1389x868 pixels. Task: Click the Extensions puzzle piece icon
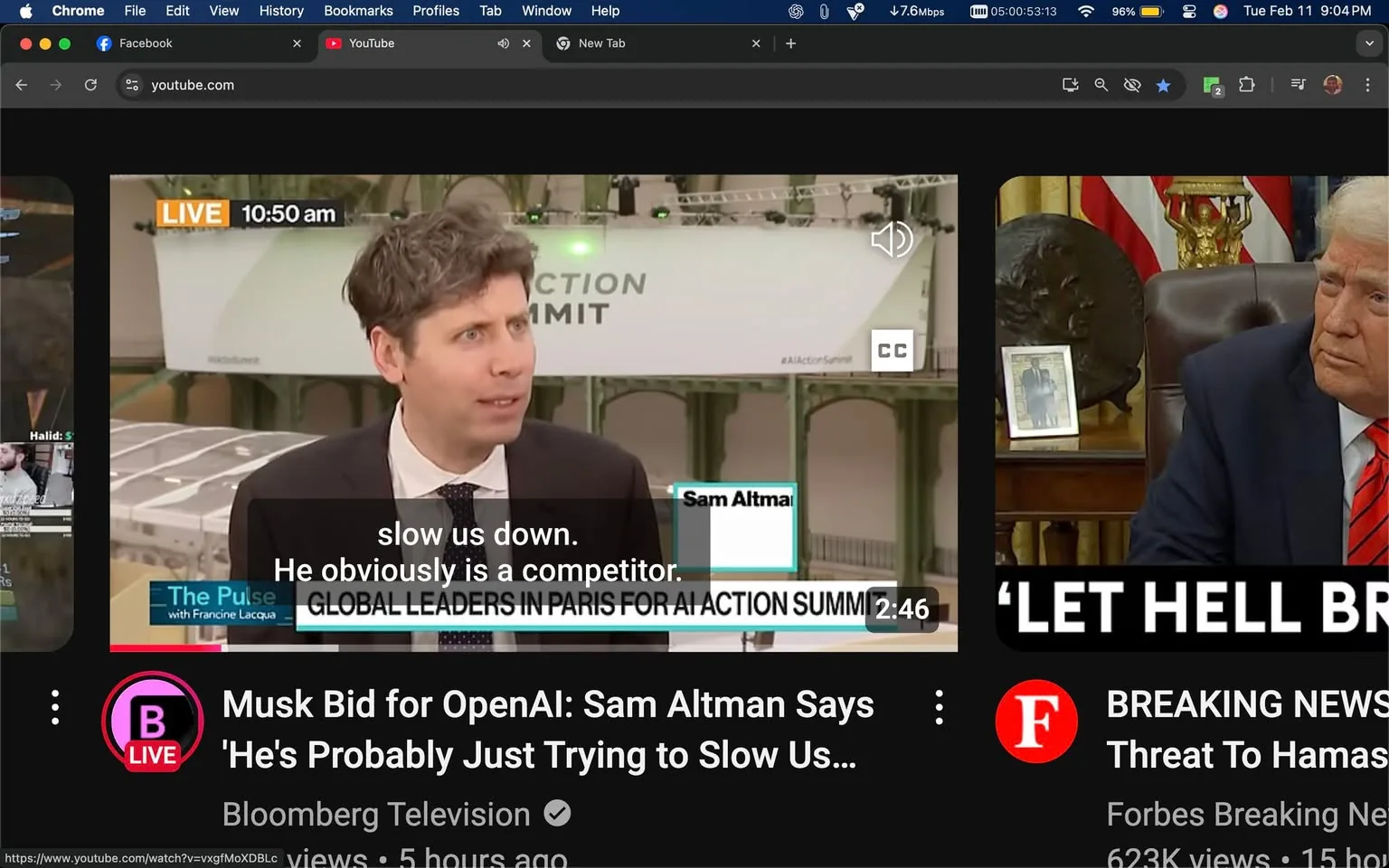(x=1246, y=84)
